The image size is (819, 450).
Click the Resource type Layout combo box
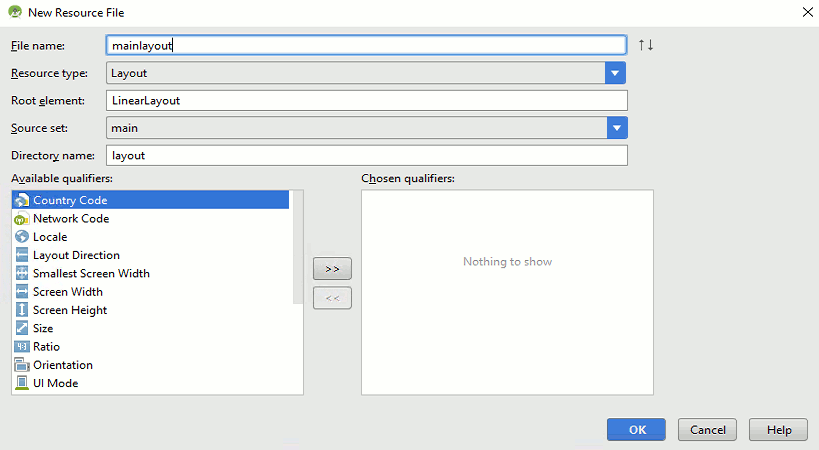coord(366,73)
